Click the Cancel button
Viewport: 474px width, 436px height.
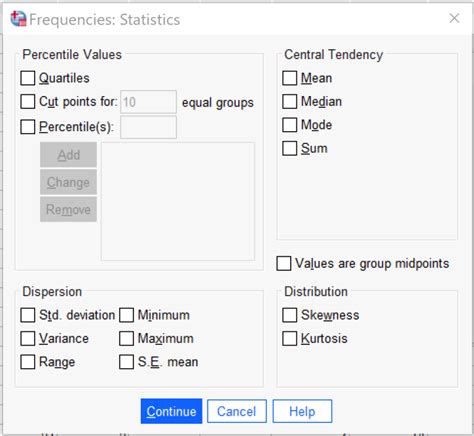[x=237, y=411]
